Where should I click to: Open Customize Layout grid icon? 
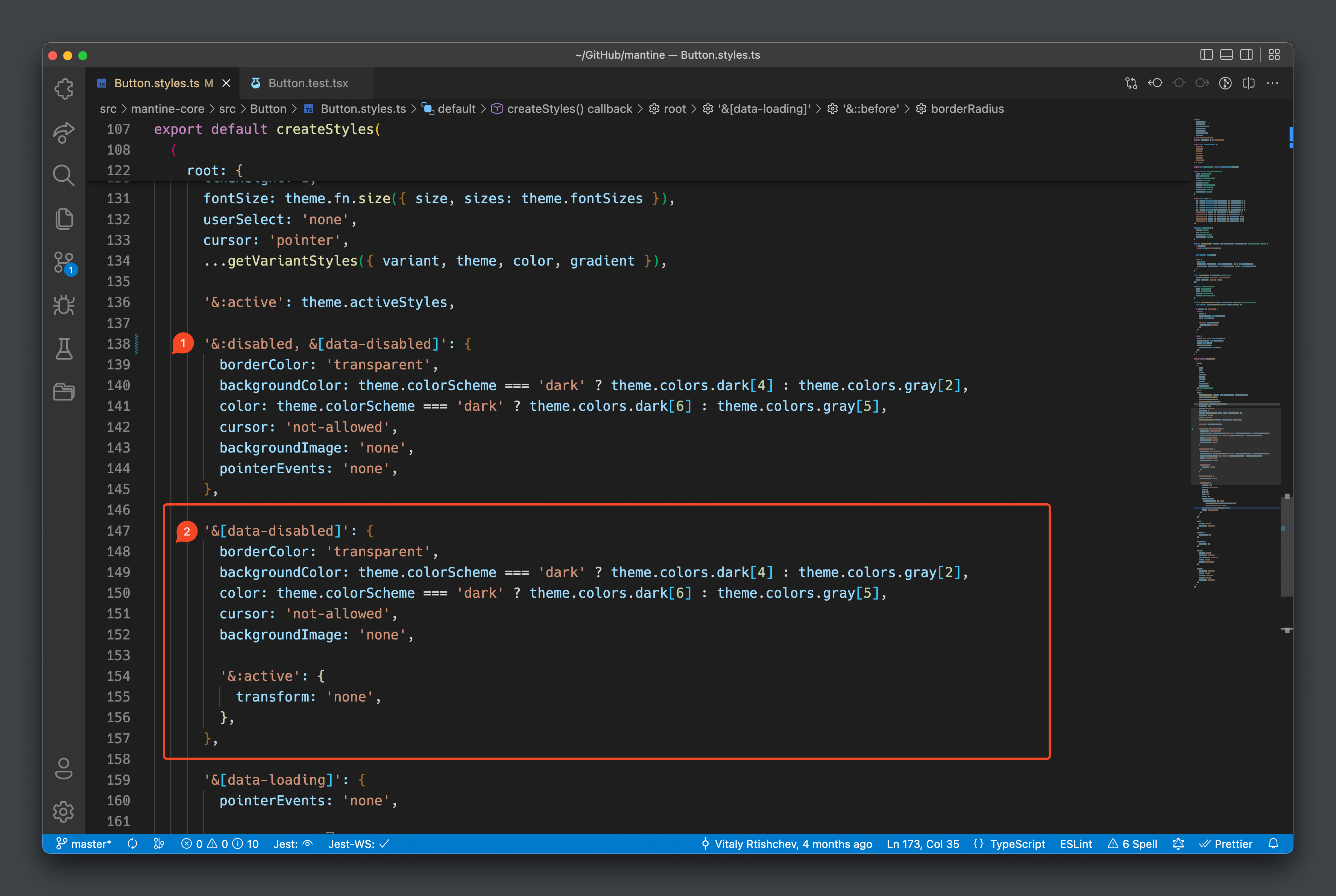coord(1274,55)
